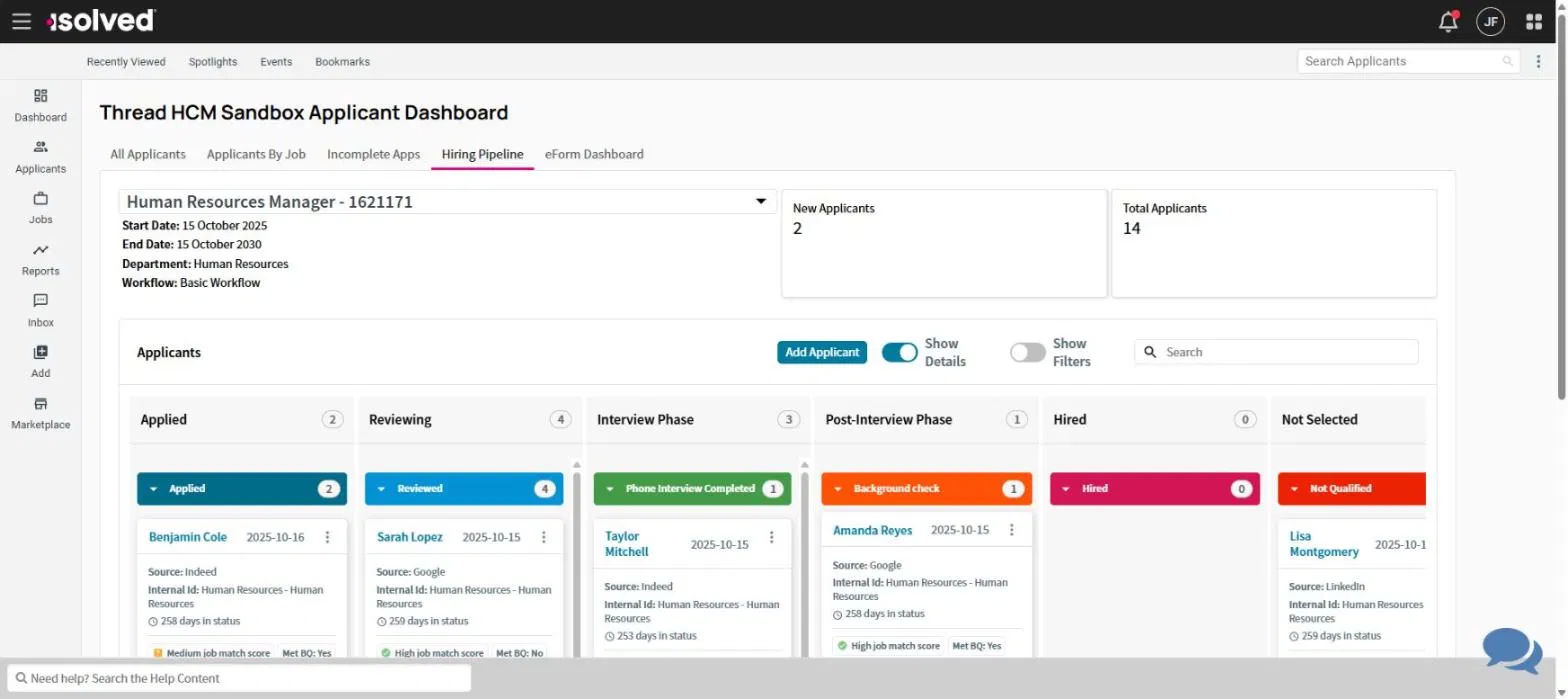Open the Human Resources Manager job dropdown
Image resolution: width=1568 pixels, height=699 pixels.
click(x=448, y=202)
